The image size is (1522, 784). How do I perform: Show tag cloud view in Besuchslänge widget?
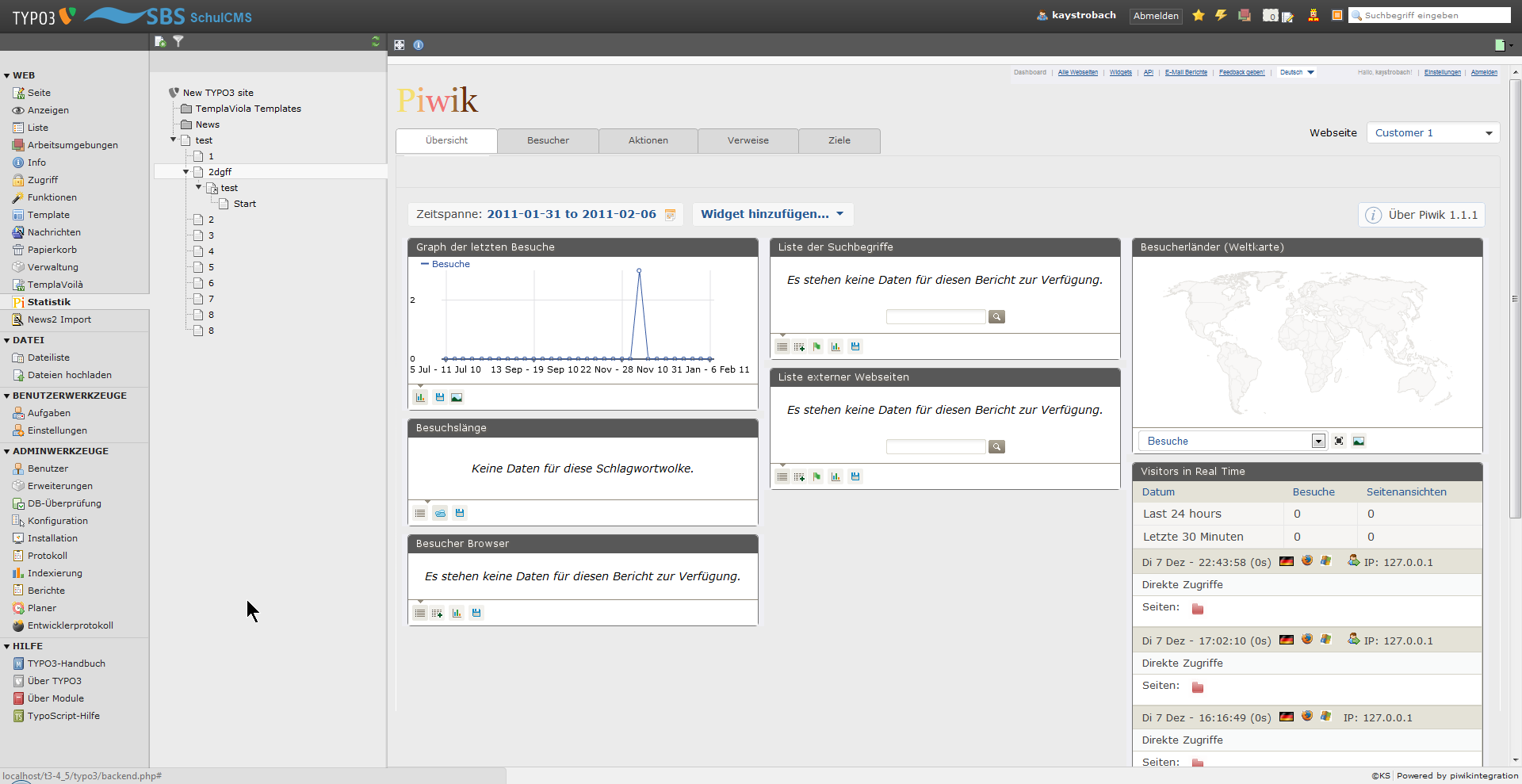click(440, 513)
